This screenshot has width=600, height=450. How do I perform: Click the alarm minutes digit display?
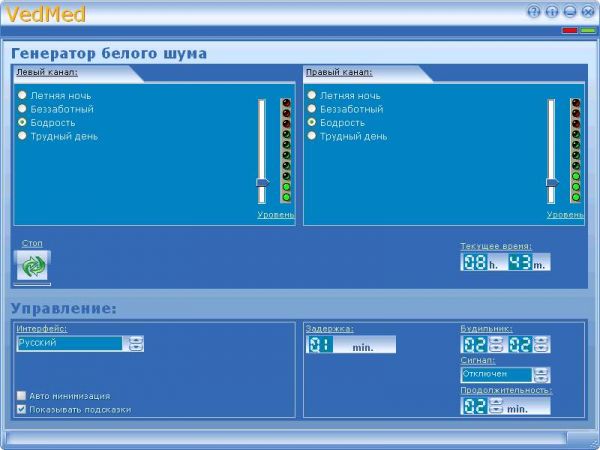(521, 344)
